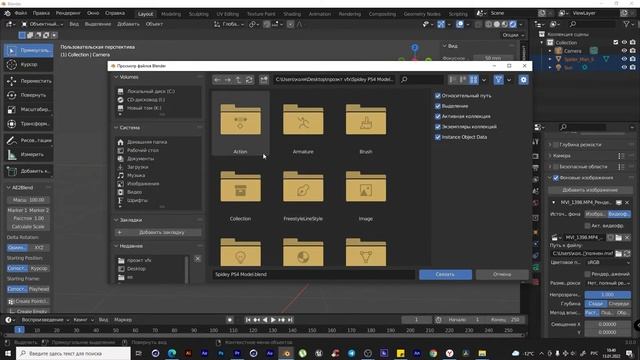640x360 pixels.
Task: Select the Transform tool
Action: coord(29,124)
